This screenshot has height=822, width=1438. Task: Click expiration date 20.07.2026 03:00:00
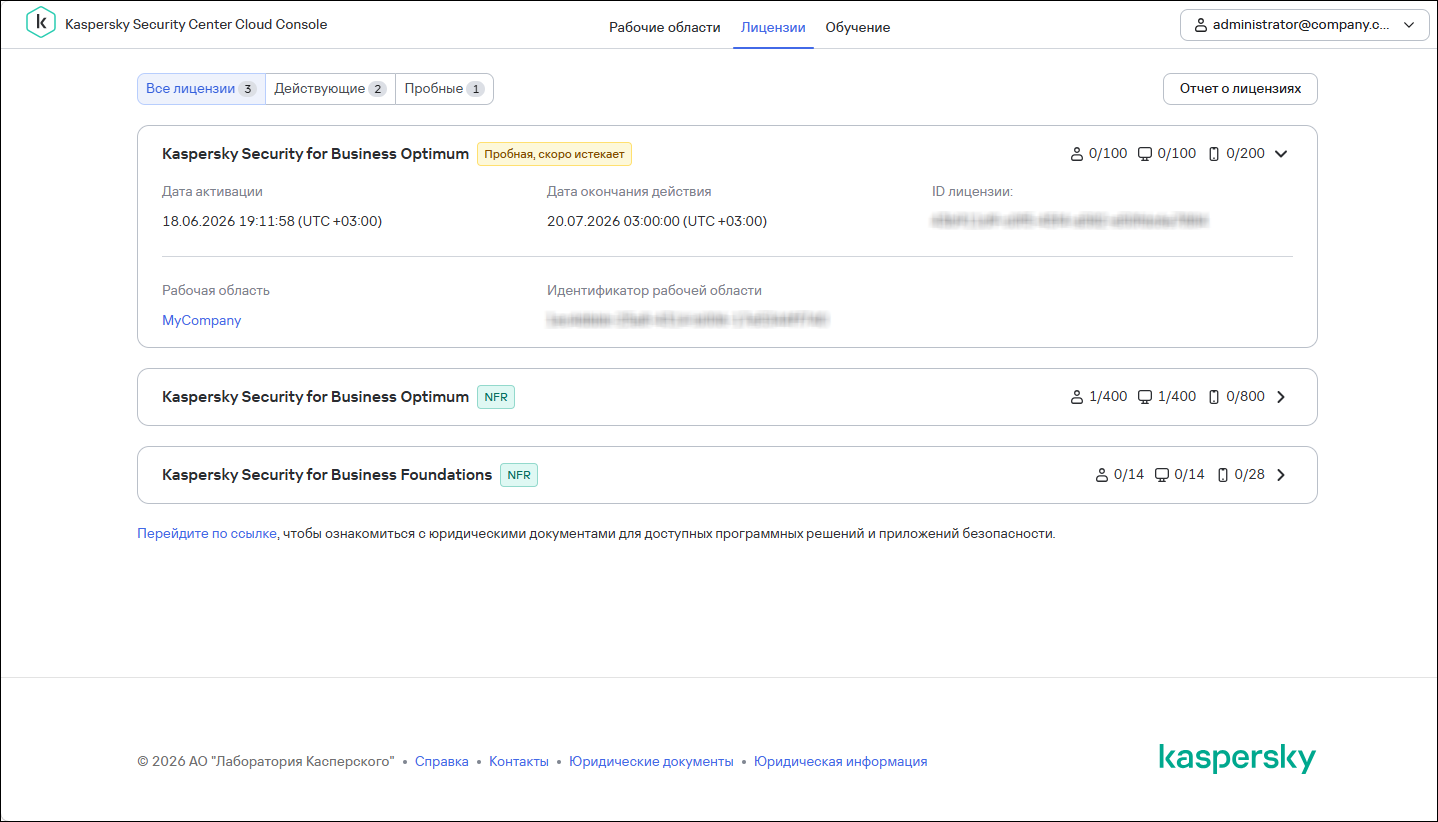click(657, 221)
